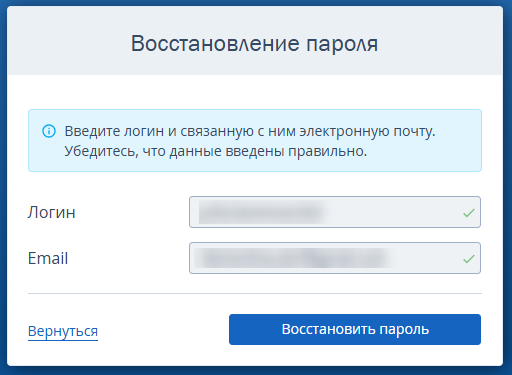Focus the Логин input field
This screenshot has height=375, width=512.
pyautogui.click(x=335, y=212)
